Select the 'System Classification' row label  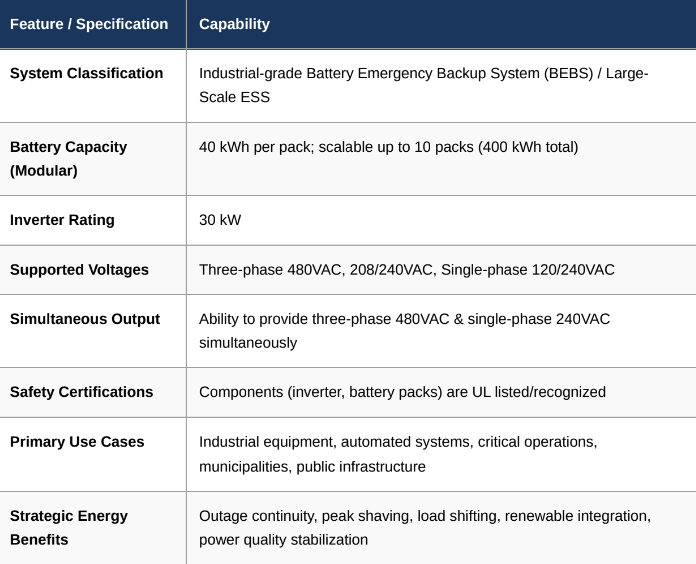pyautogui.click(x=86, y=73)
